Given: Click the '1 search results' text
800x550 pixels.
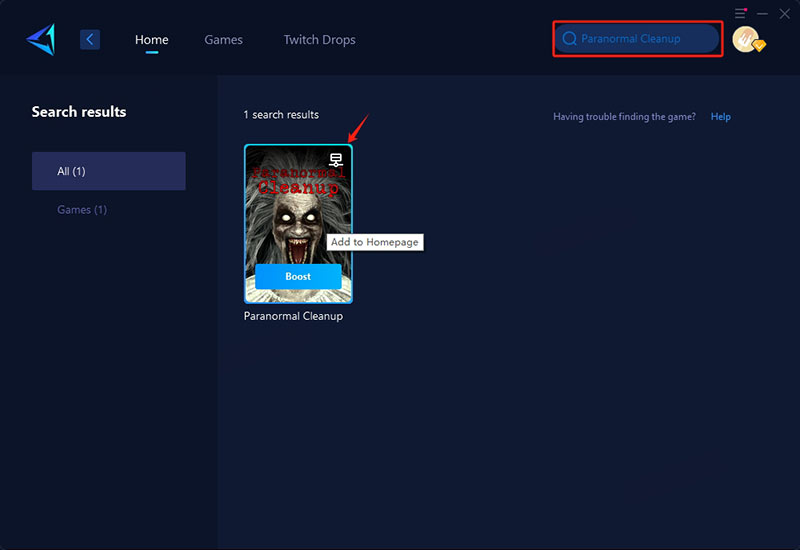Looking at the screenshot, I should [x=281, y=115].
